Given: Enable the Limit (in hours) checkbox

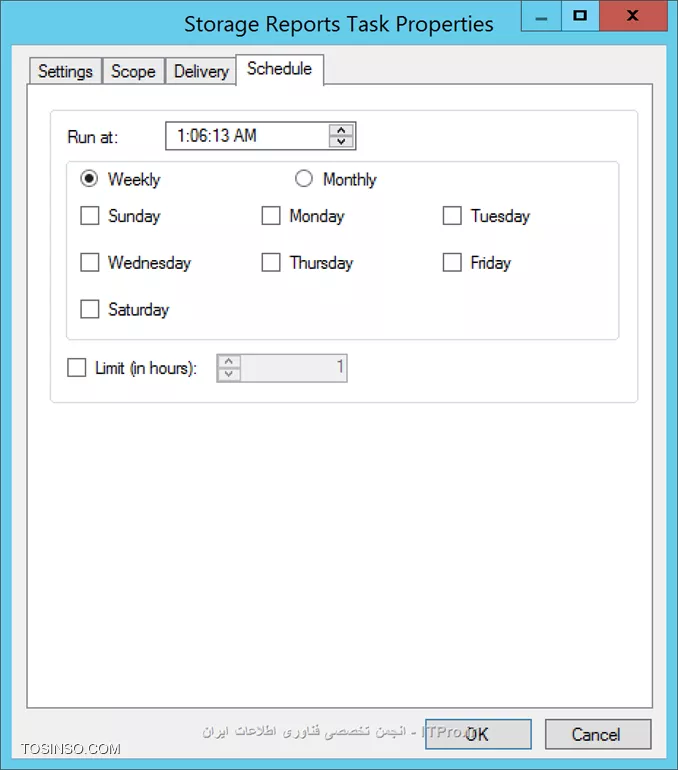Looking at the screenshot, I should coord(77,368).
